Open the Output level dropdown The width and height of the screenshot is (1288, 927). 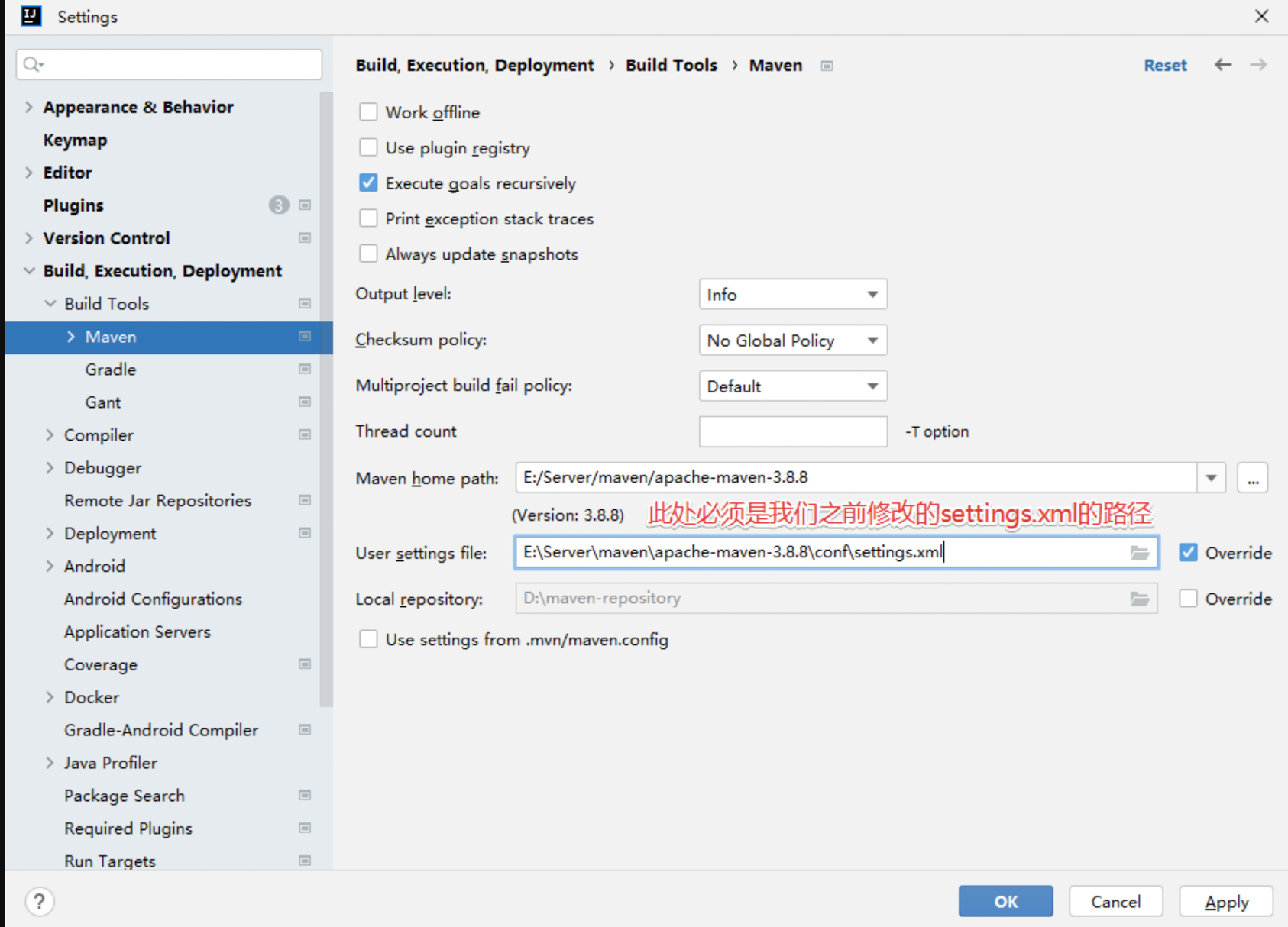(x=793, y=294)
